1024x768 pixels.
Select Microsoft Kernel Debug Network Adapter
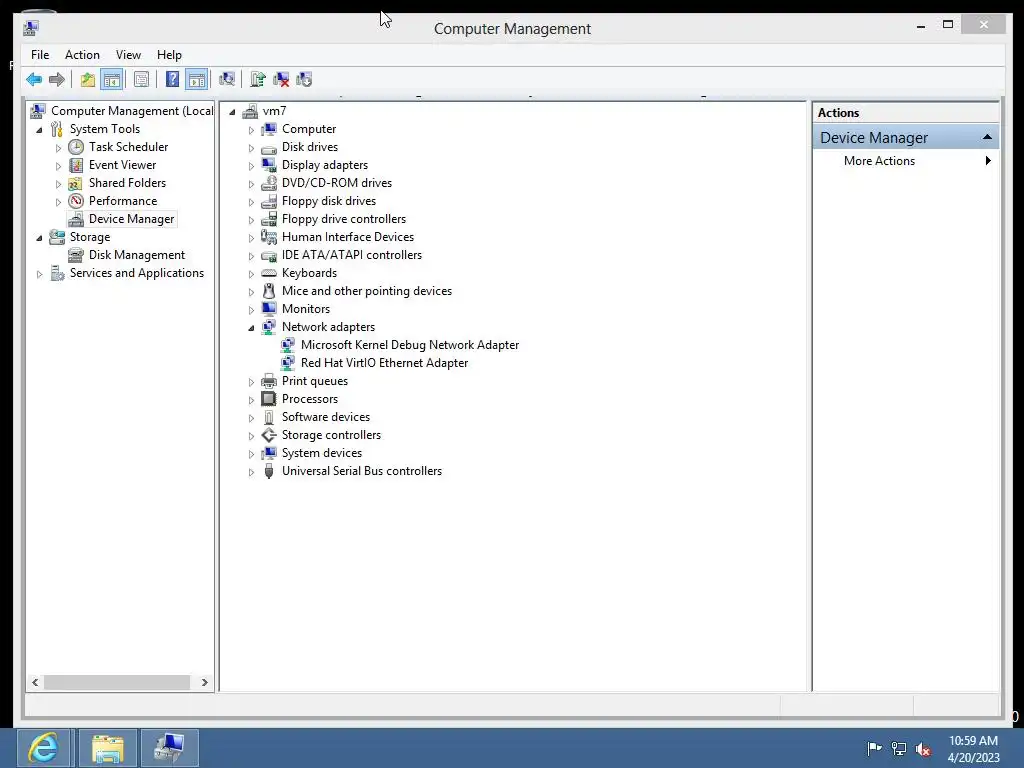point(409,345)
